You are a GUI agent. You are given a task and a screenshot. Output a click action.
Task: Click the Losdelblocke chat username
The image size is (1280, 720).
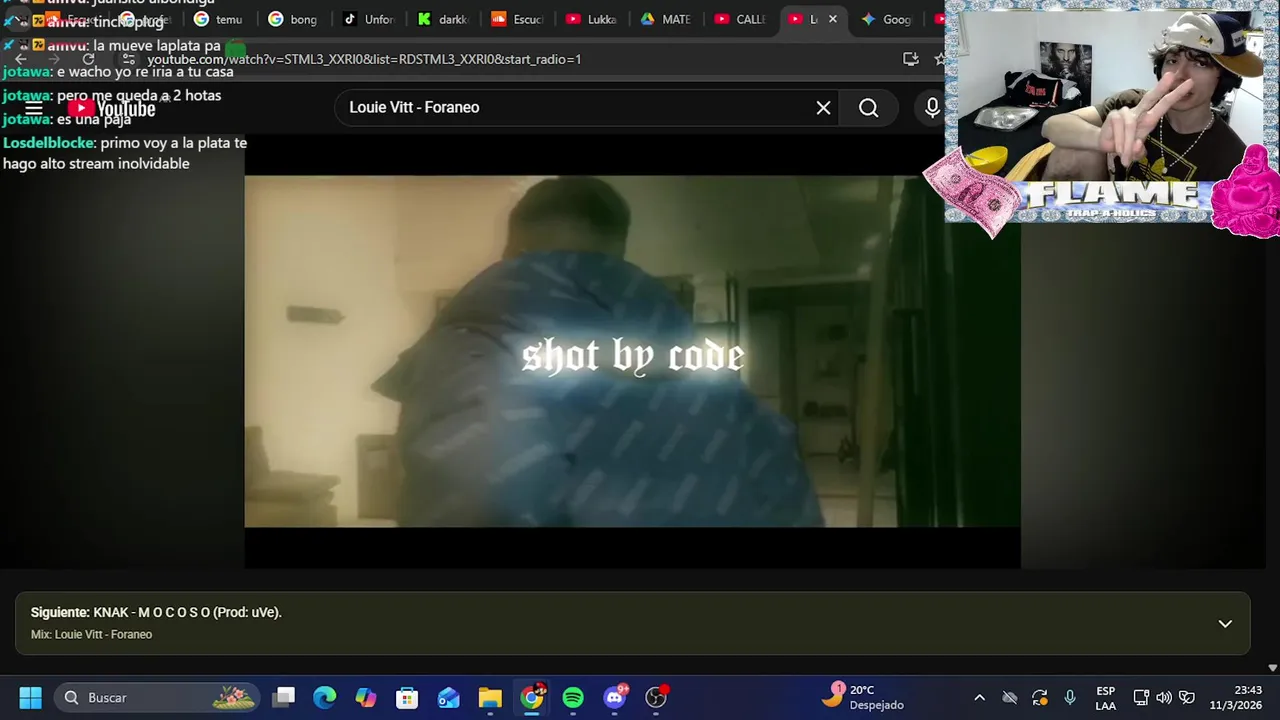(47, 143)
